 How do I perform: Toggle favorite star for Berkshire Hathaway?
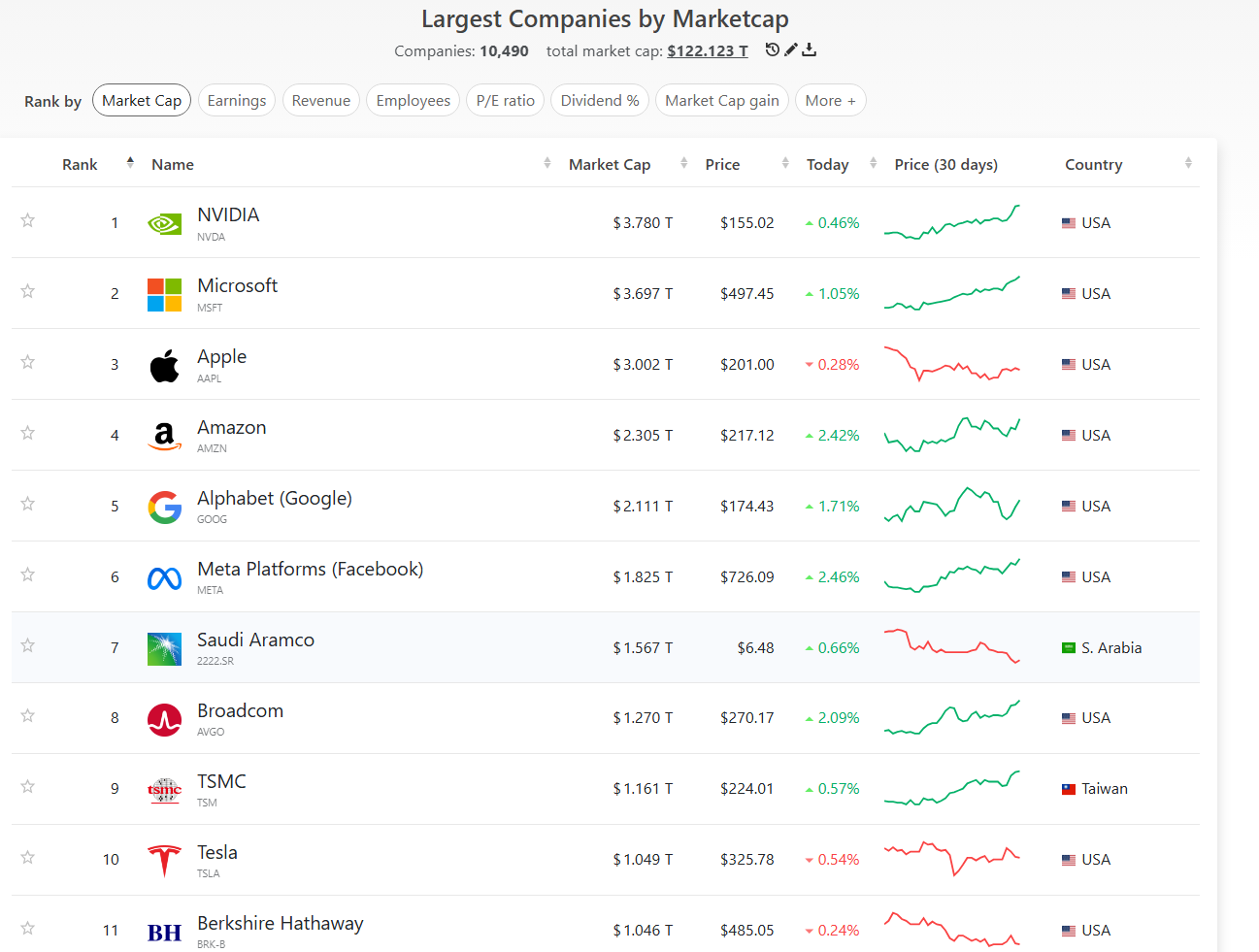coord(28,928)
